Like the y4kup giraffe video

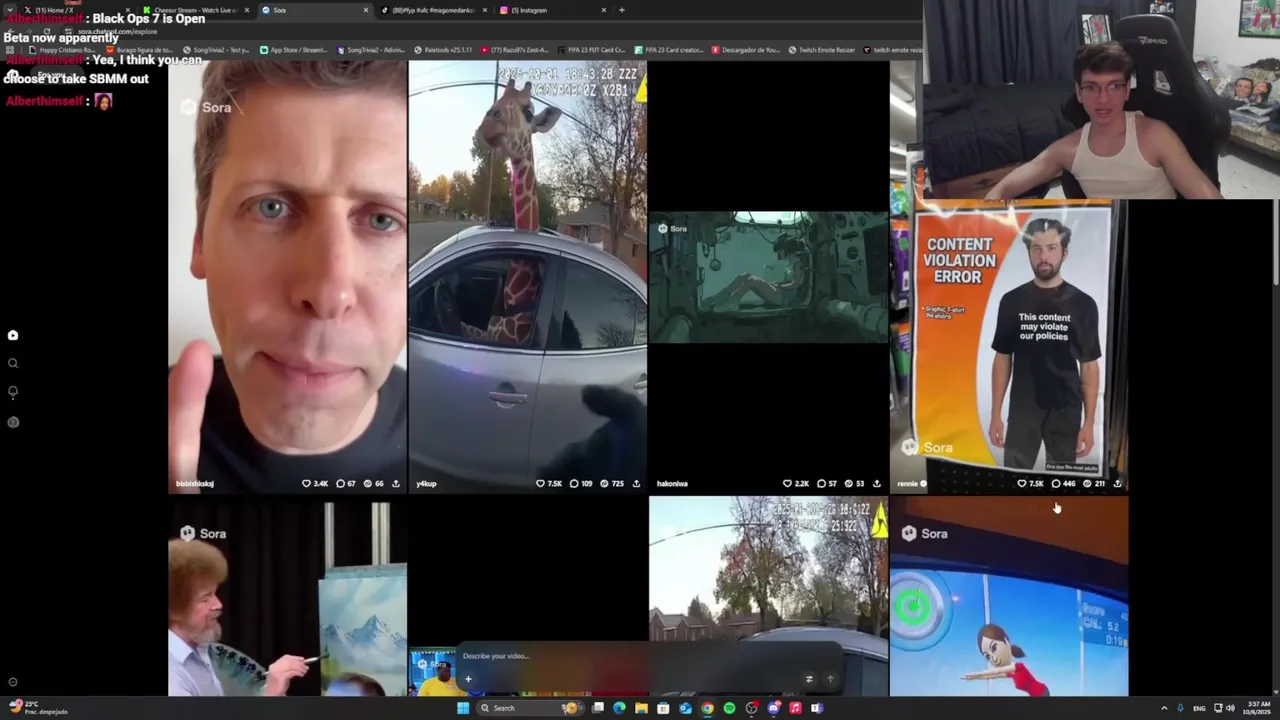pos(540,484)
